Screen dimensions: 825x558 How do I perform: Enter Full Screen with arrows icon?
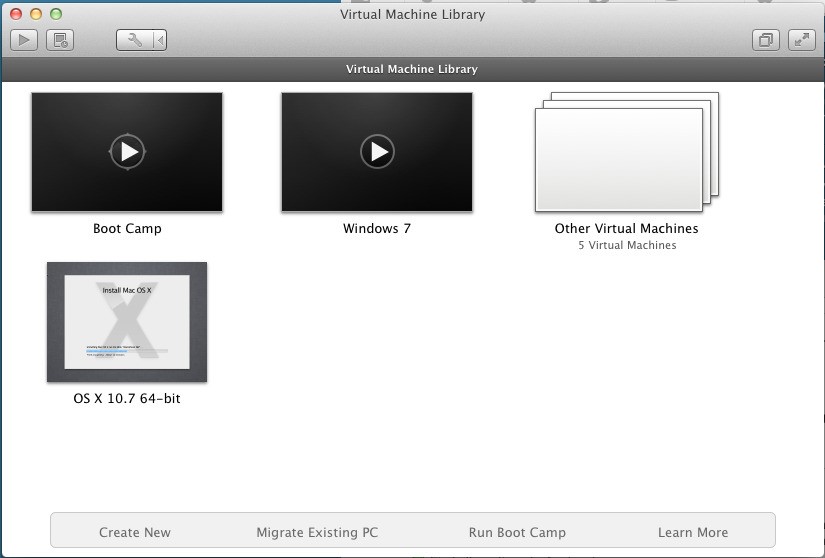[x=801, y=40]
